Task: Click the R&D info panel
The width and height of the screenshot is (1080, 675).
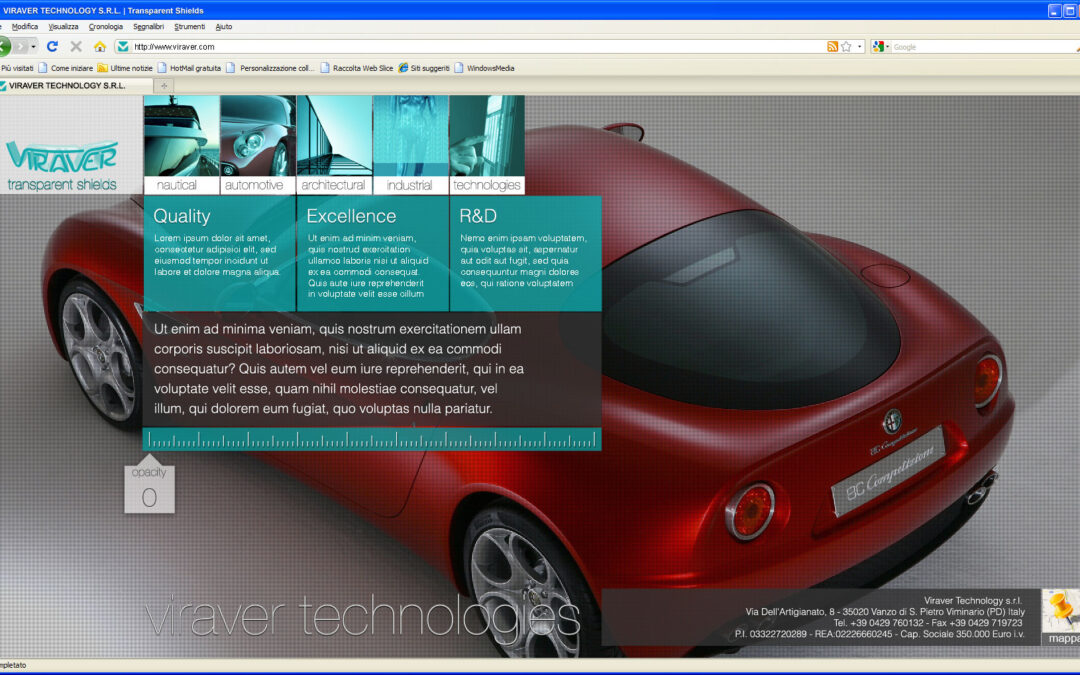Action: tap(526, 253)
